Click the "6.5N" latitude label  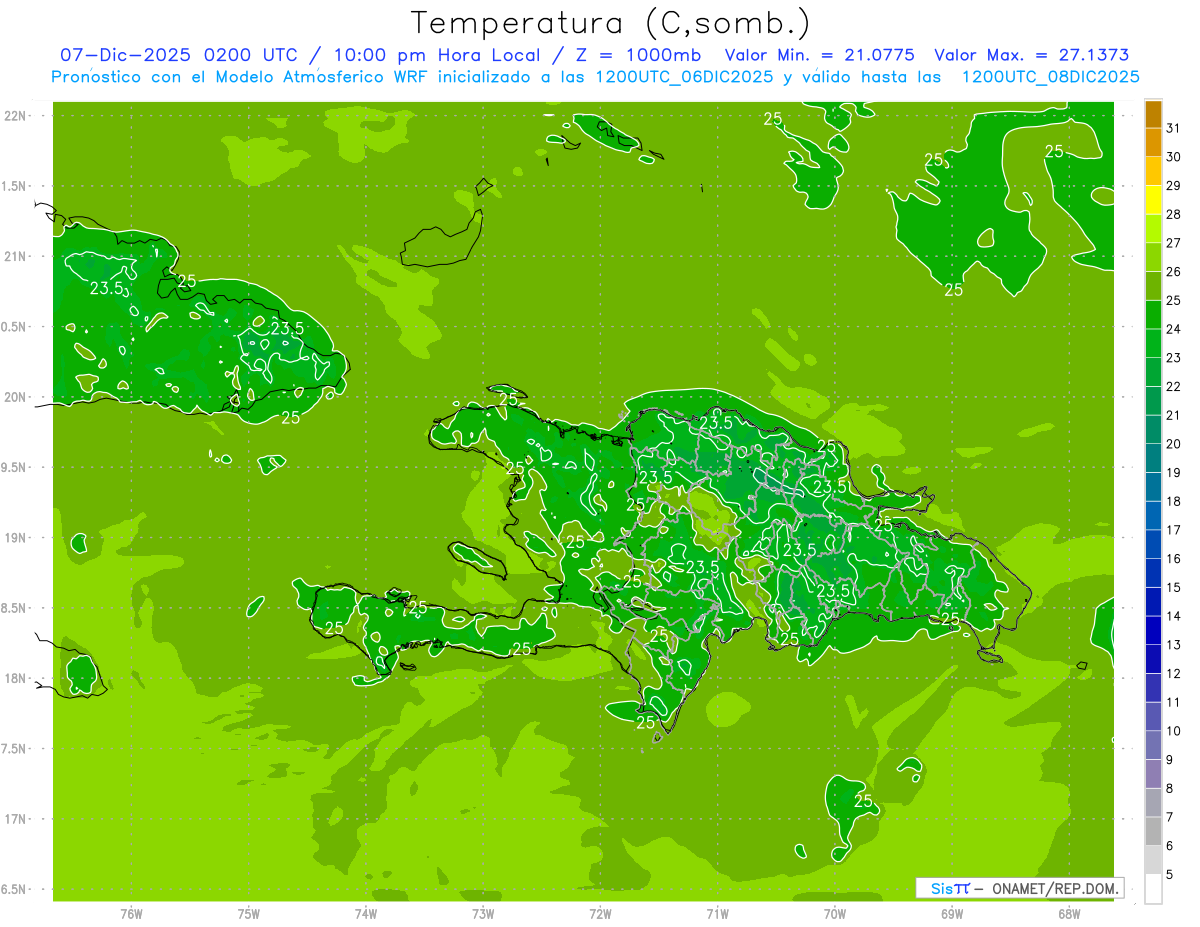pos(14,889)
